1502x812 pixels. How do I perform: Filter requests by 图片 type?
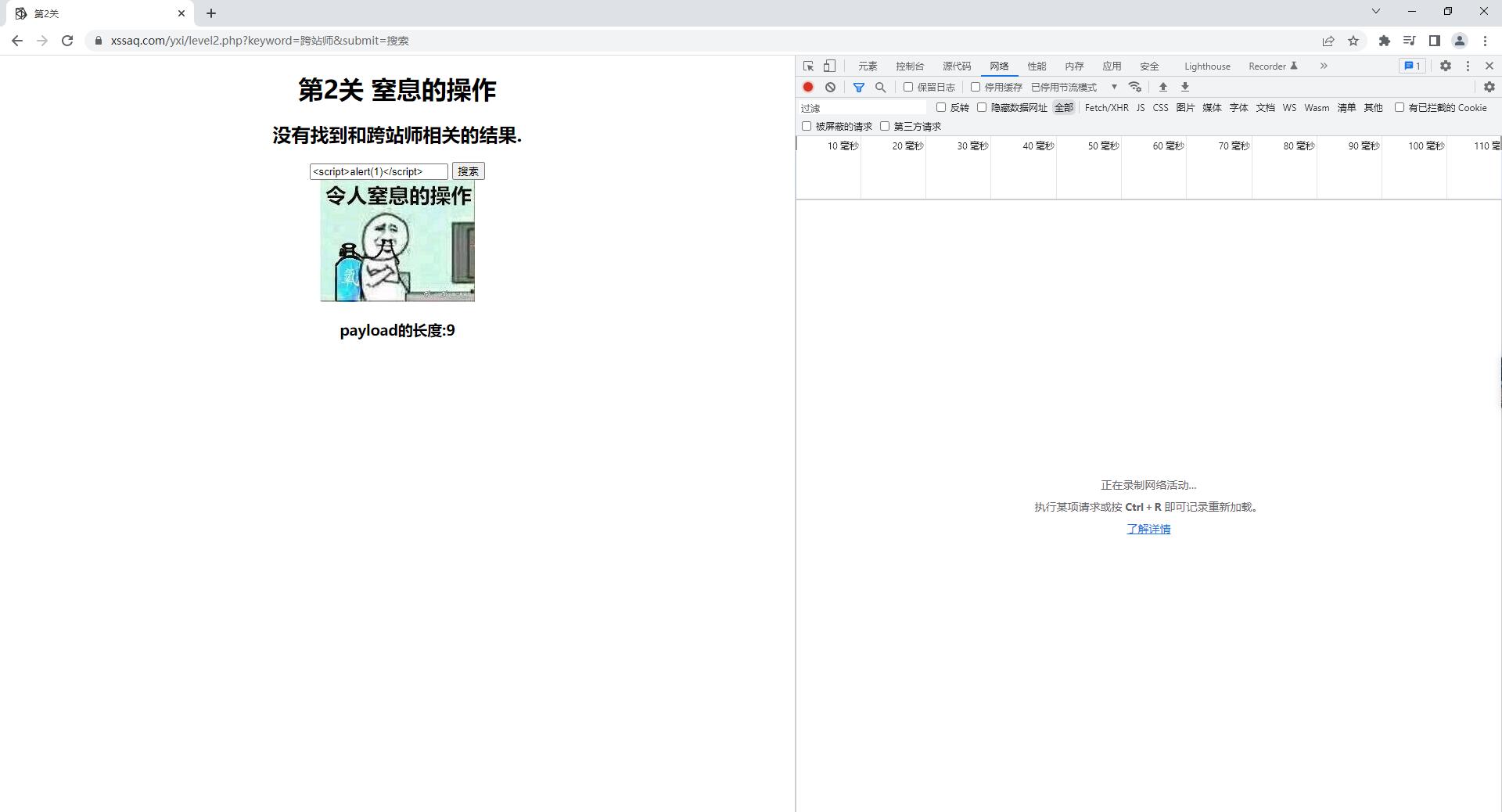coord(1185,108)
